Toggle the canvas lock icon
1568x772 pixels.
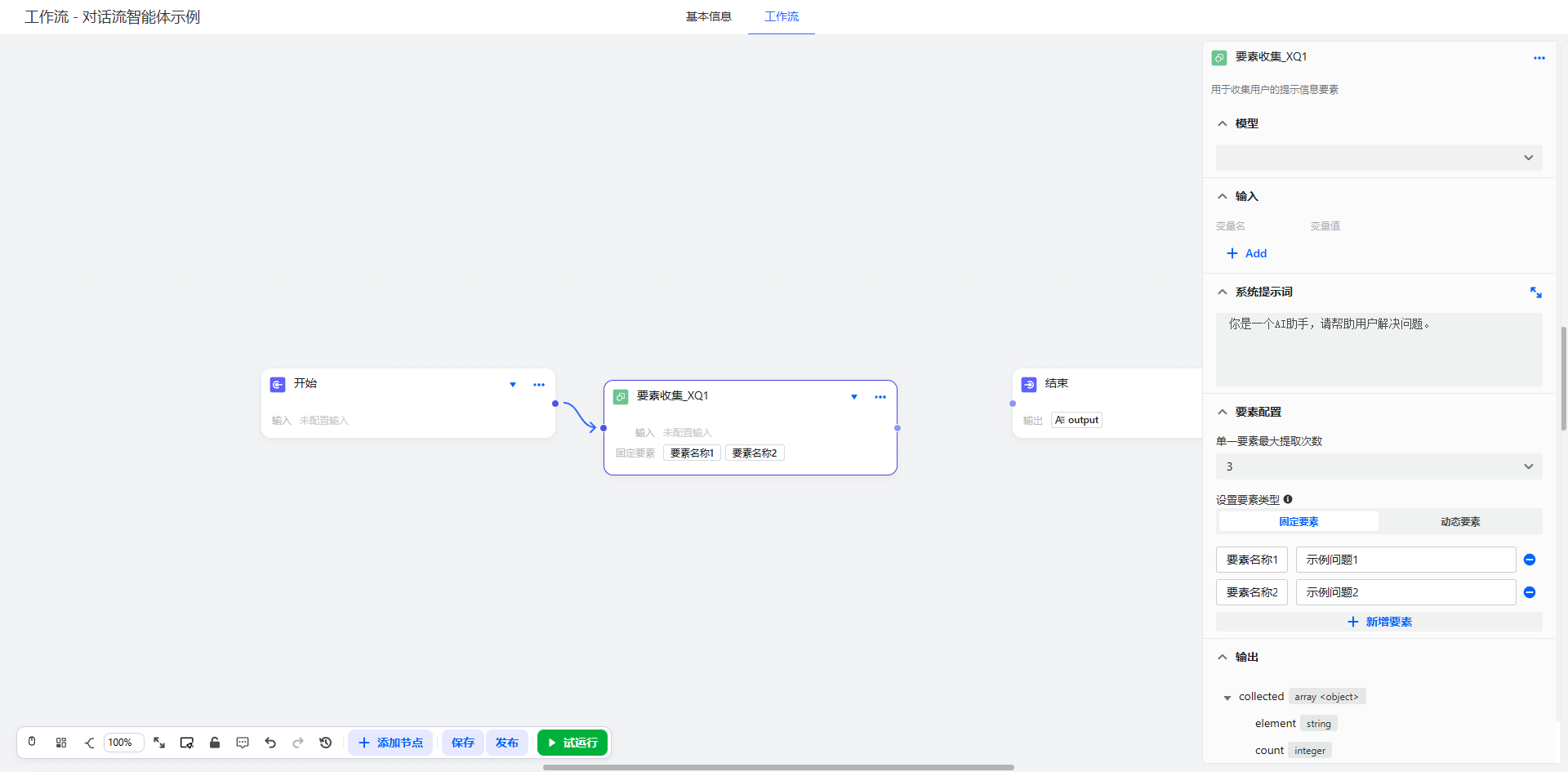pos(215,743)
